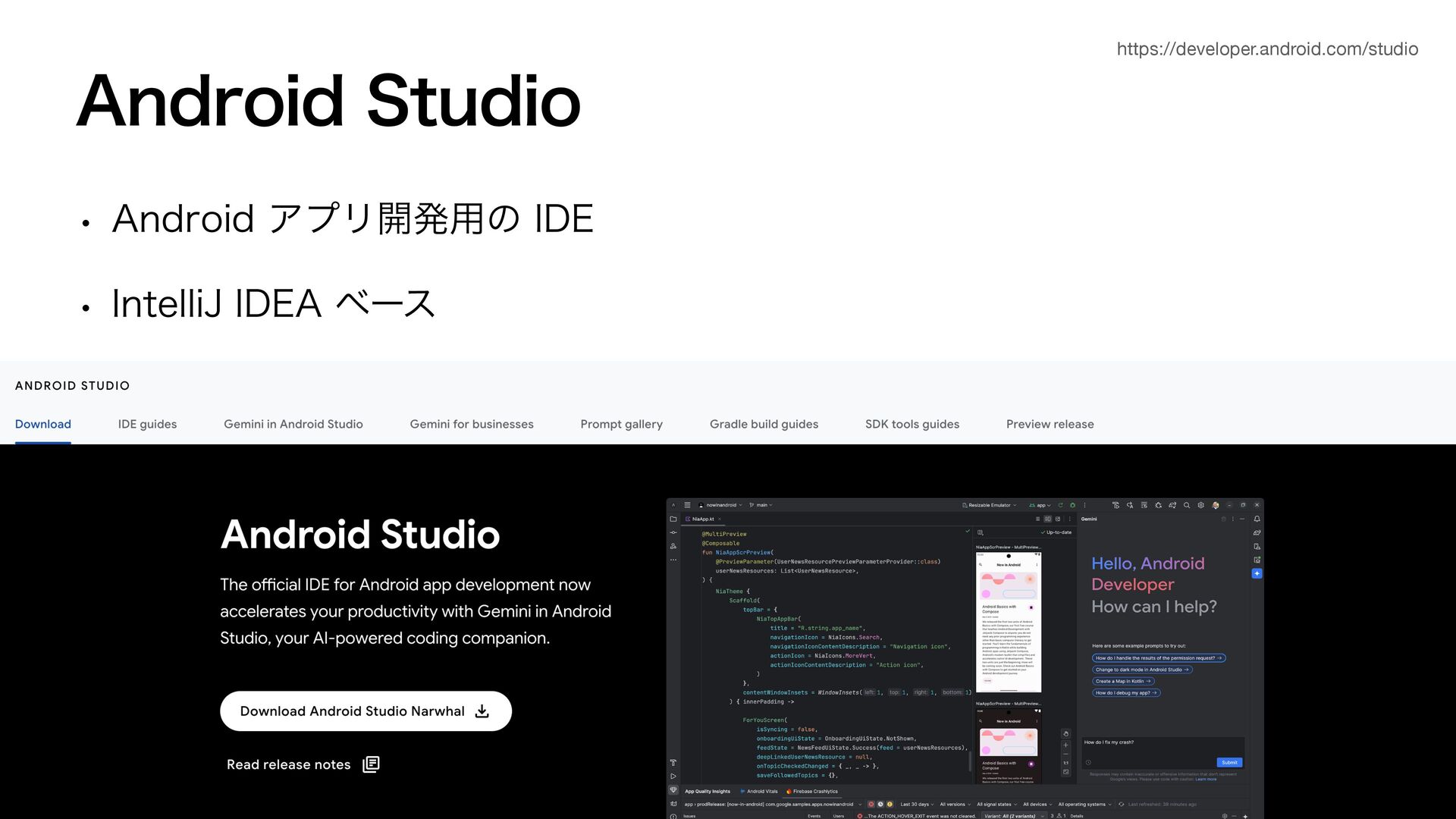The width and height of the screenshot is (1456, 819).
Task: Open the app run configuration dropdown
Action: [x=1040, y=505]
